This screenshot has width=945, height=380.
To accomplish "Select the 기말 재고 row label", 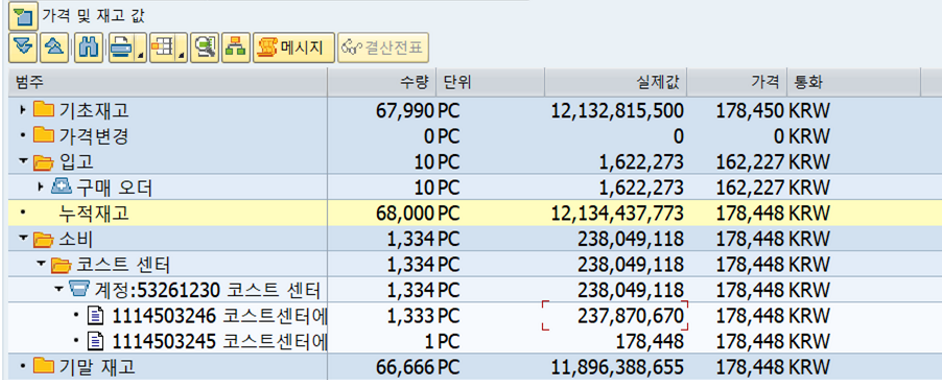I will pyautogui.click(x=97, y=366).
